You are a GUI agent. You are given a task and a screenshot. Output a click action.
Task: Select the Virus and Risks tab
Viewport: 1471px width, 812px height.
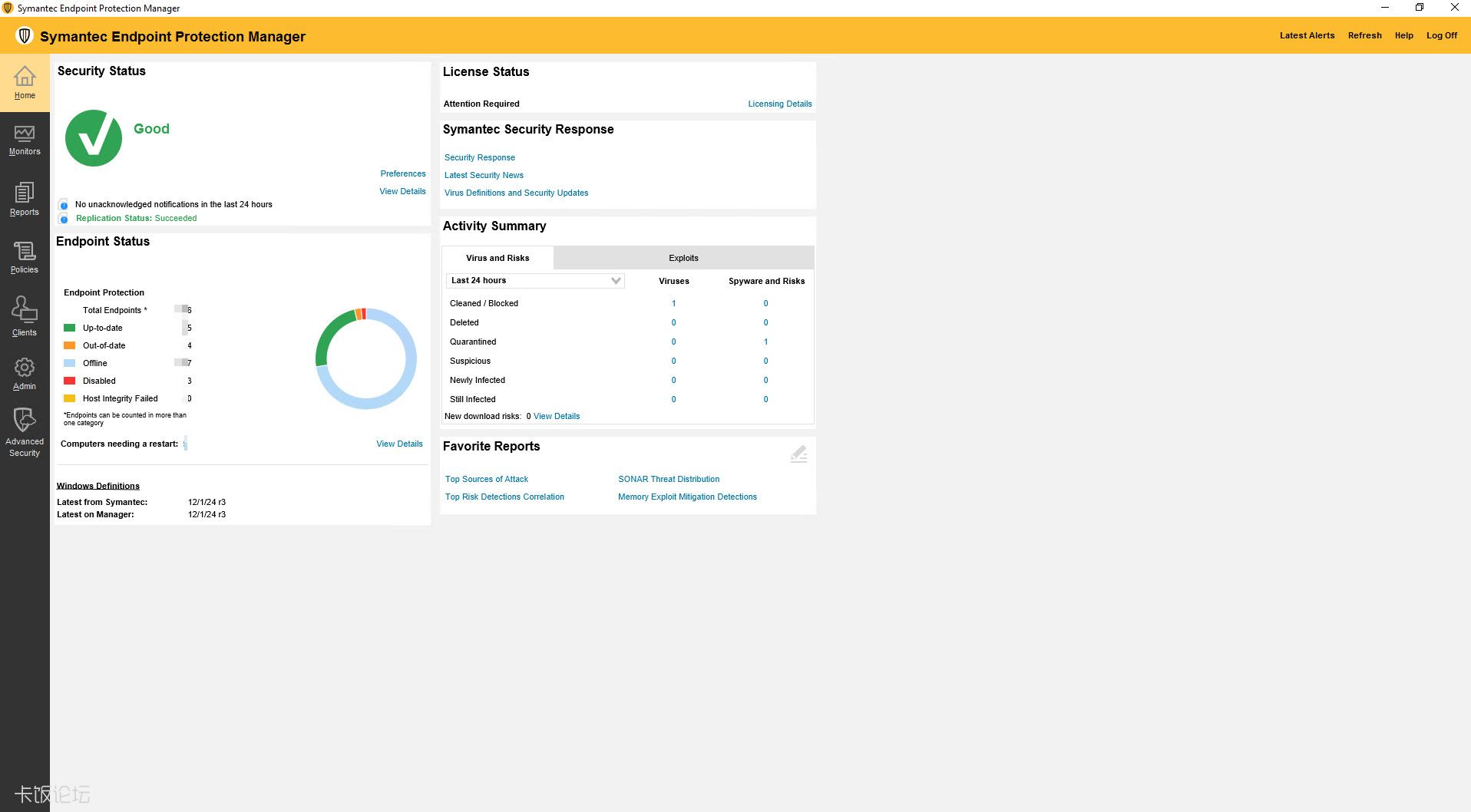497,258
